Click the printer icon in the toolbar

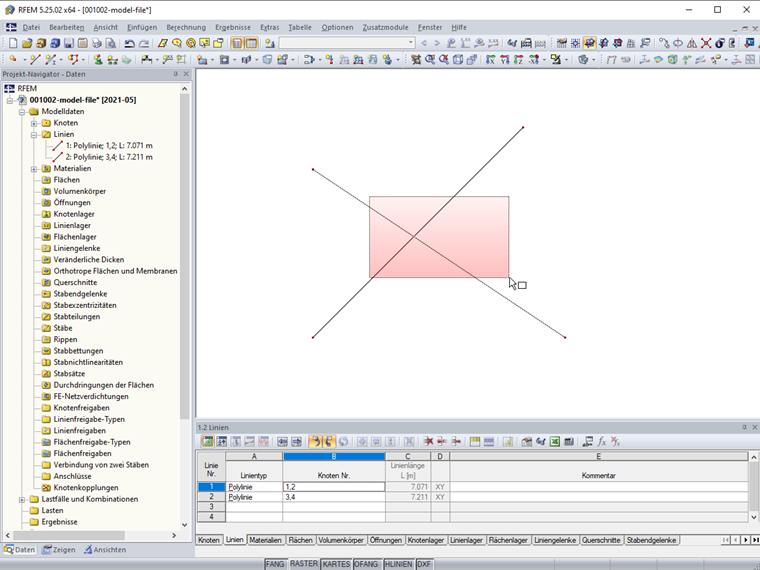tap(97, 43)
